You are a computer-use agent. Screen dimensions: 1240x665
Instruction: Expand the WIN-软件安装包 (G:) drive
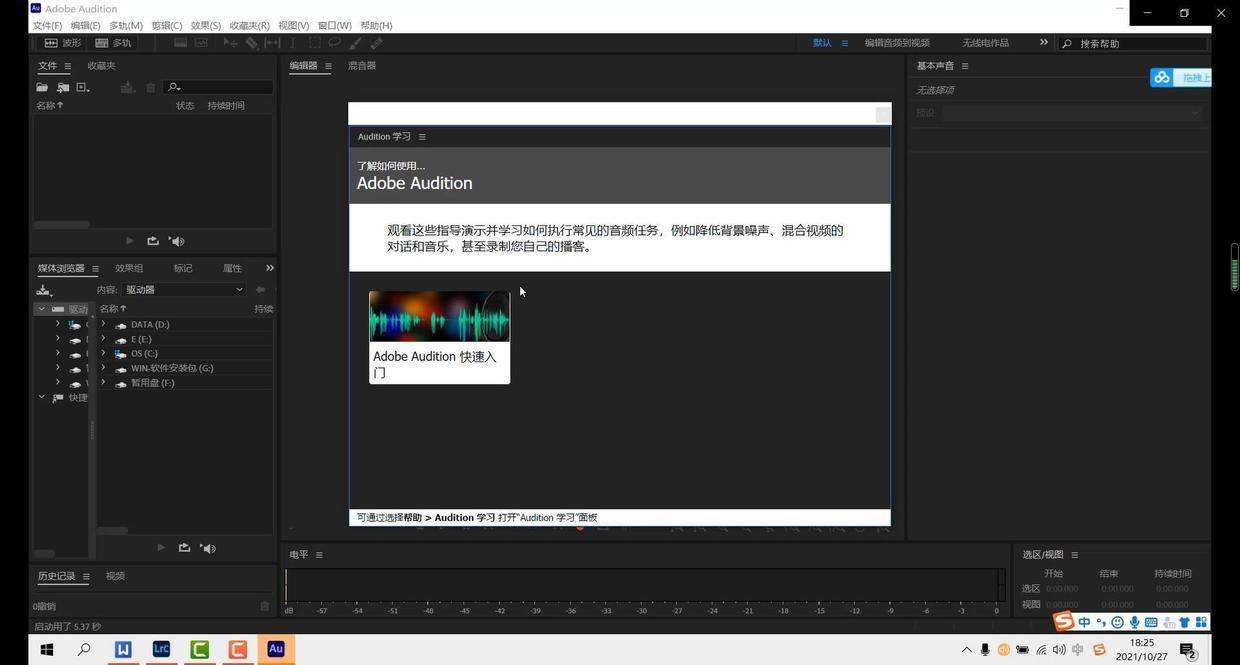(103, 368)
